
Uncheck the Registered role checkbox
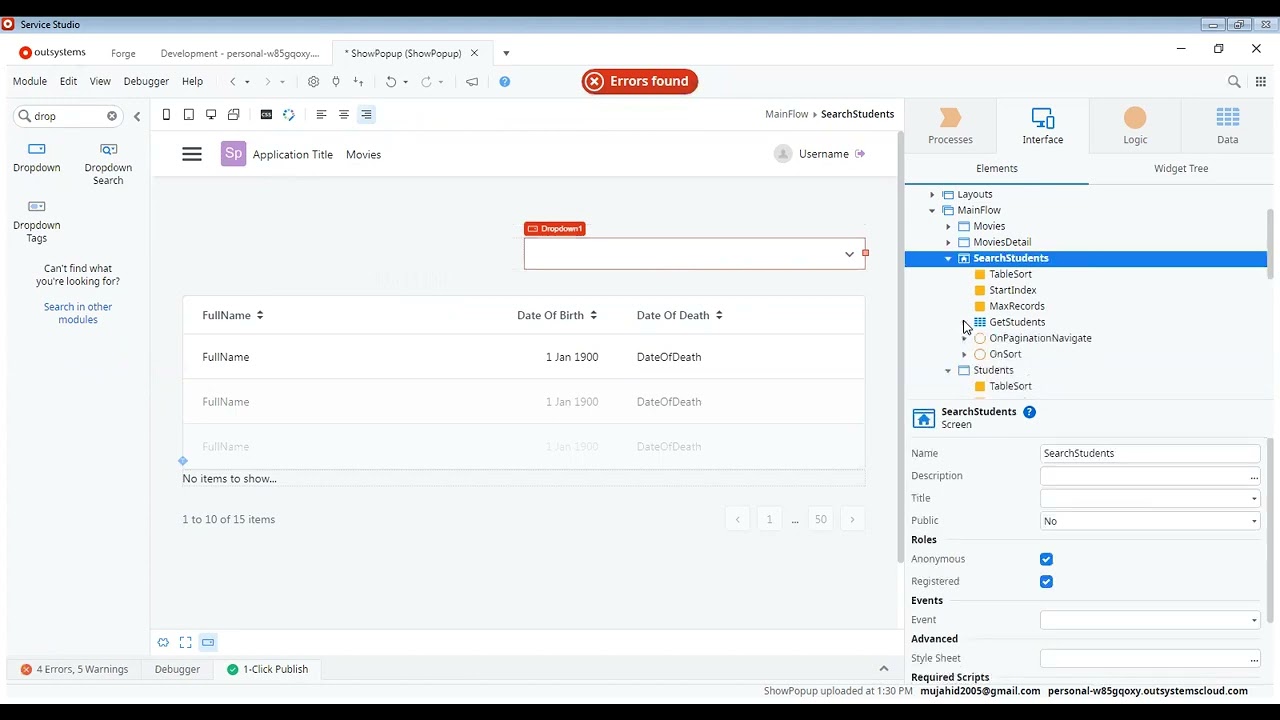click(x=1046, y=581)
